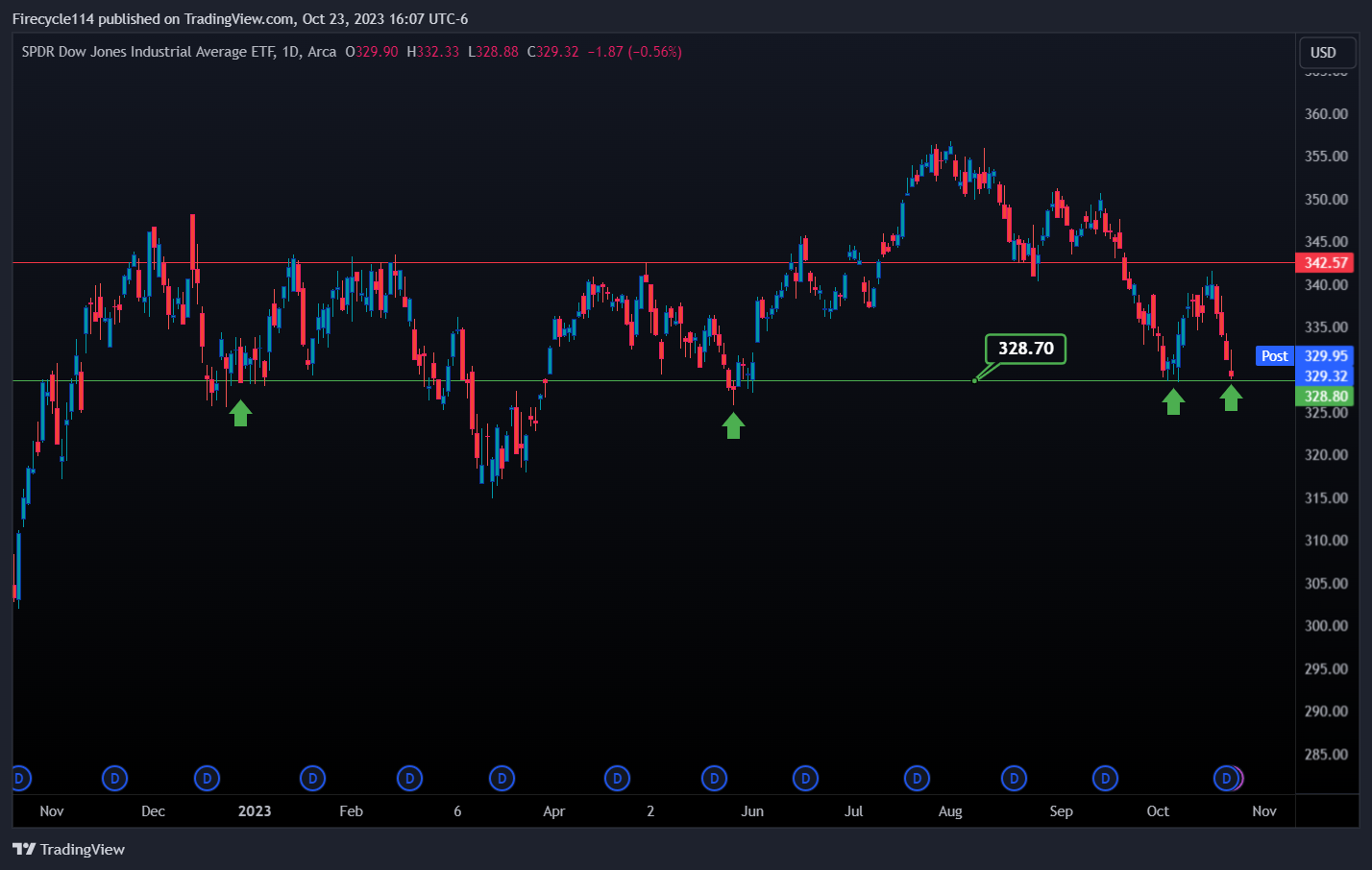Click the dividend marker in mid-August
Screen dimensions: 1372x870
click(x=1014, y=778)
